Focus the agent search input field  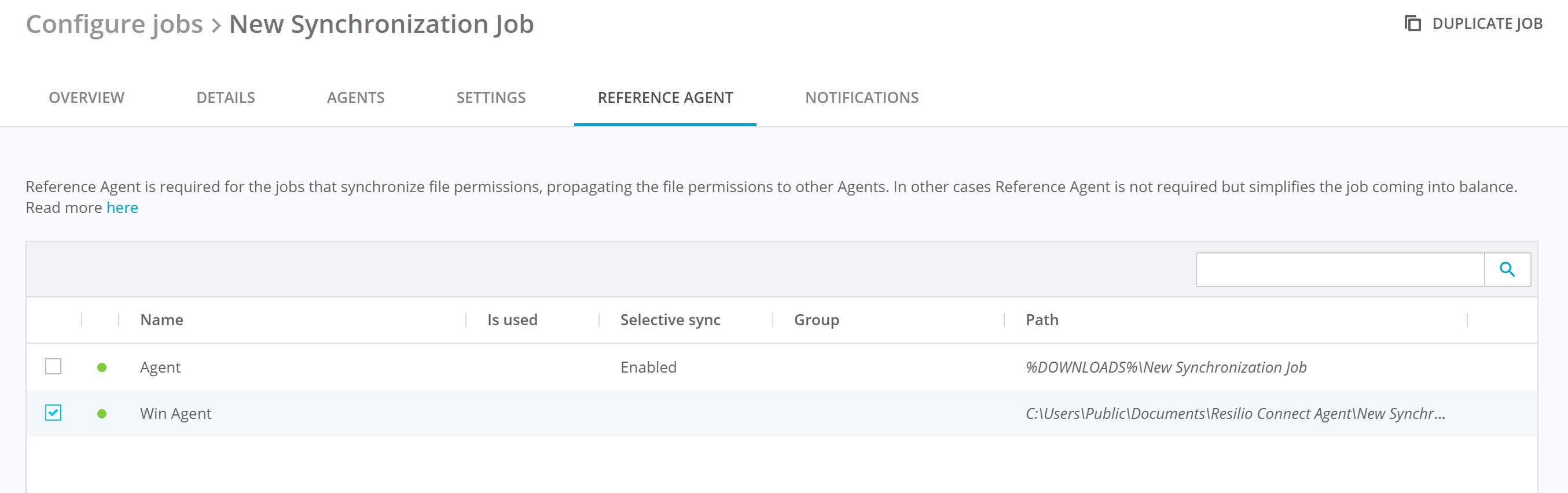click(x=1339, y=270)
